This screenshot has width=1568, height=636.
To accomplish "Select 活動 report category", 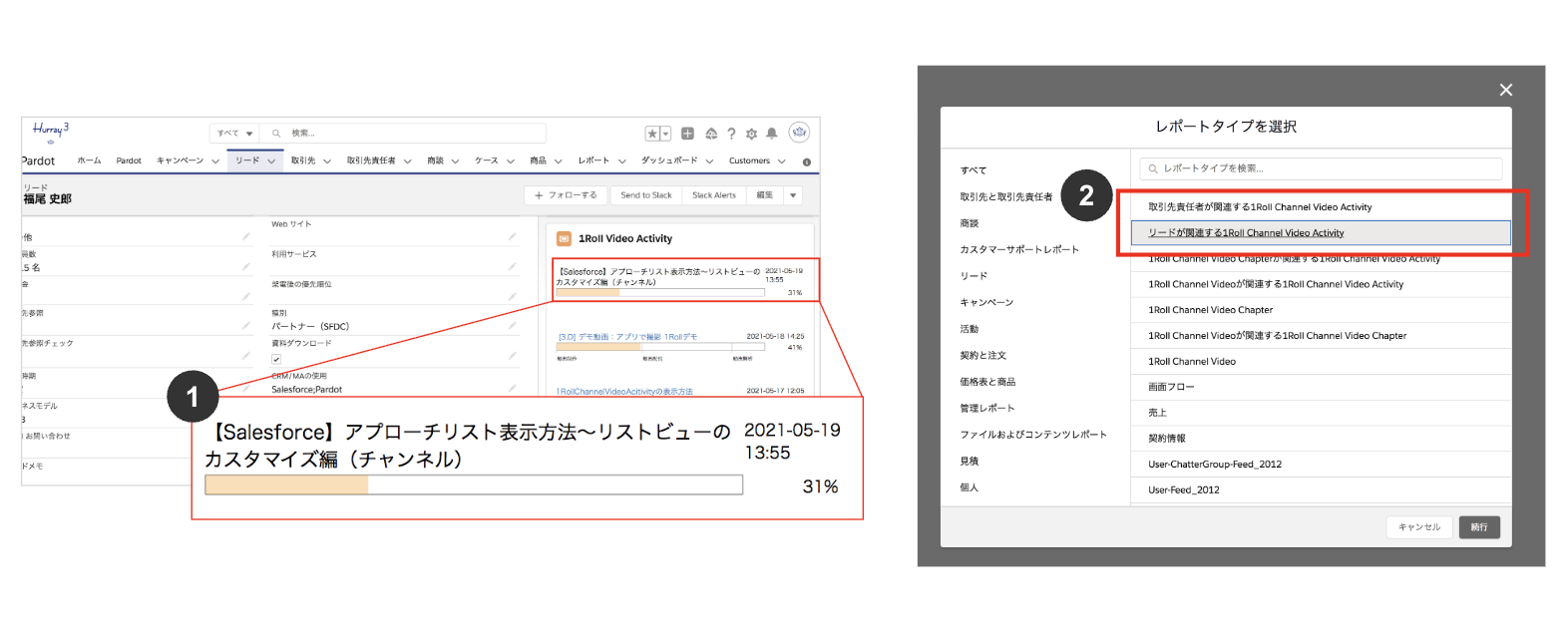I will coord(970,329).
